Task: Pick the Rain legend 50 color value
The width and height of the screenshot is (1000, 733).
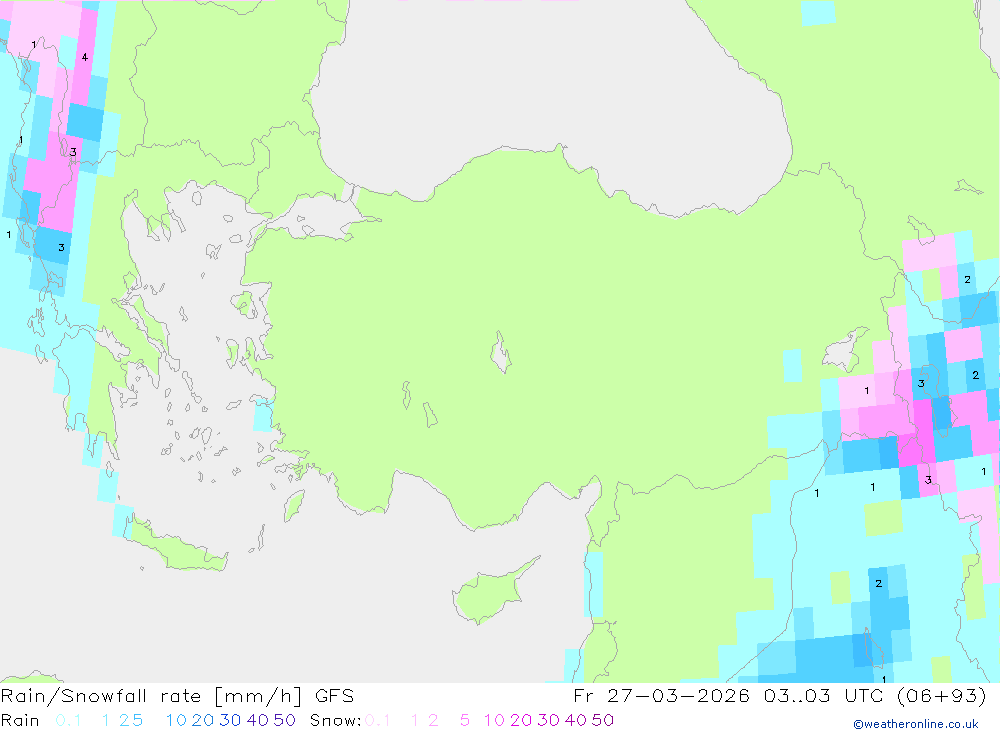Action: (x=284, y=720)
